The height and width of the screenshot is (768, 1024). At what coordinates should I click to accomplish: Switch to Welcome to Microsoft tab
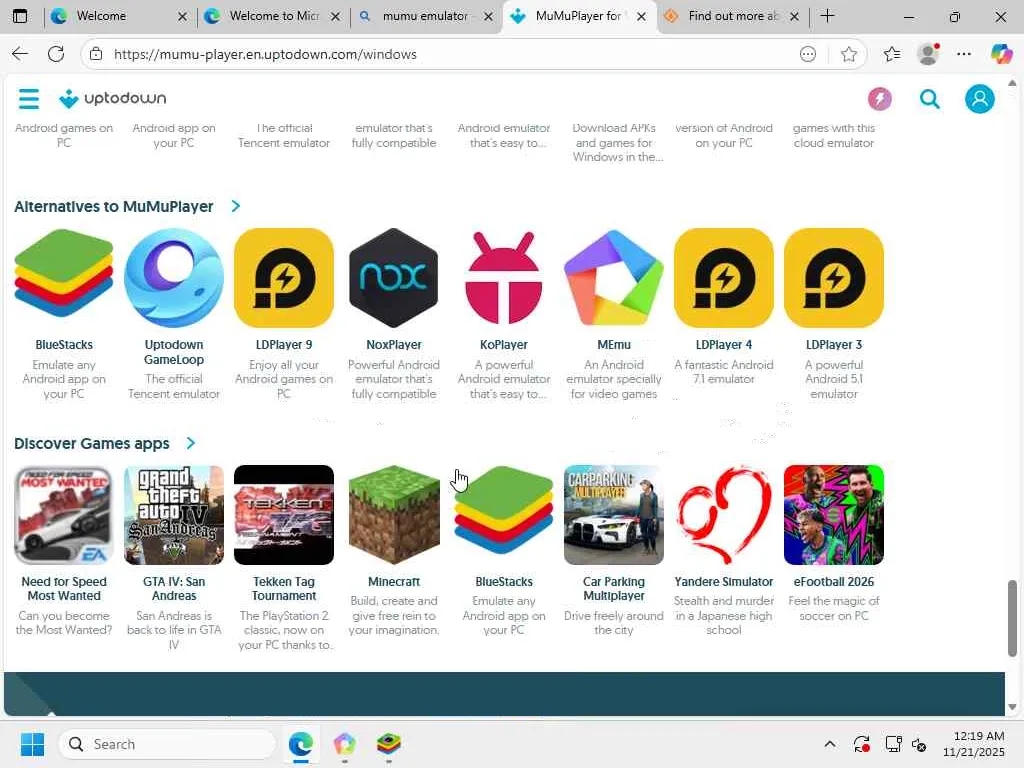pyautogui.click(x=273, y=16)
